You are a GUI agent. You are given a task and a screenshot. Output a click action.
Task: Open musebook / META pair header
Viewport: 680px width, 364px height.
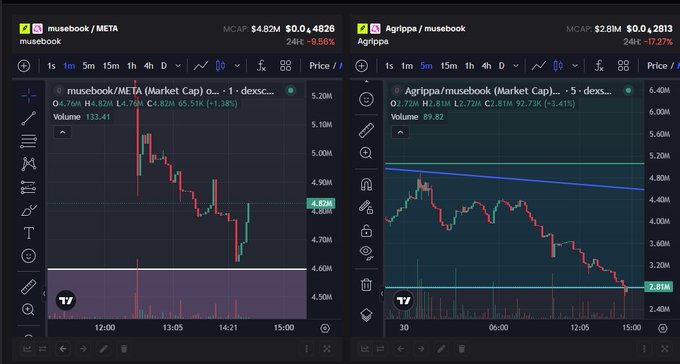point(82,29)
